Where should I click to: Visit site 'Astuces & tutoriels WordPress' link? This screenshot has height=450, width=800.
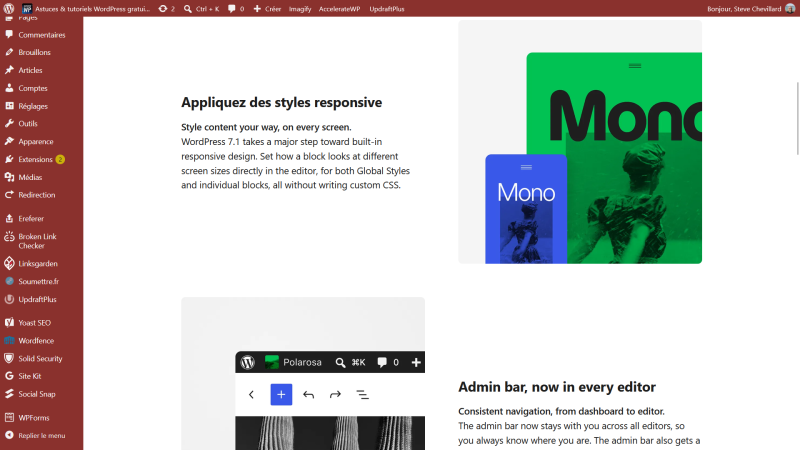(86, 9)
